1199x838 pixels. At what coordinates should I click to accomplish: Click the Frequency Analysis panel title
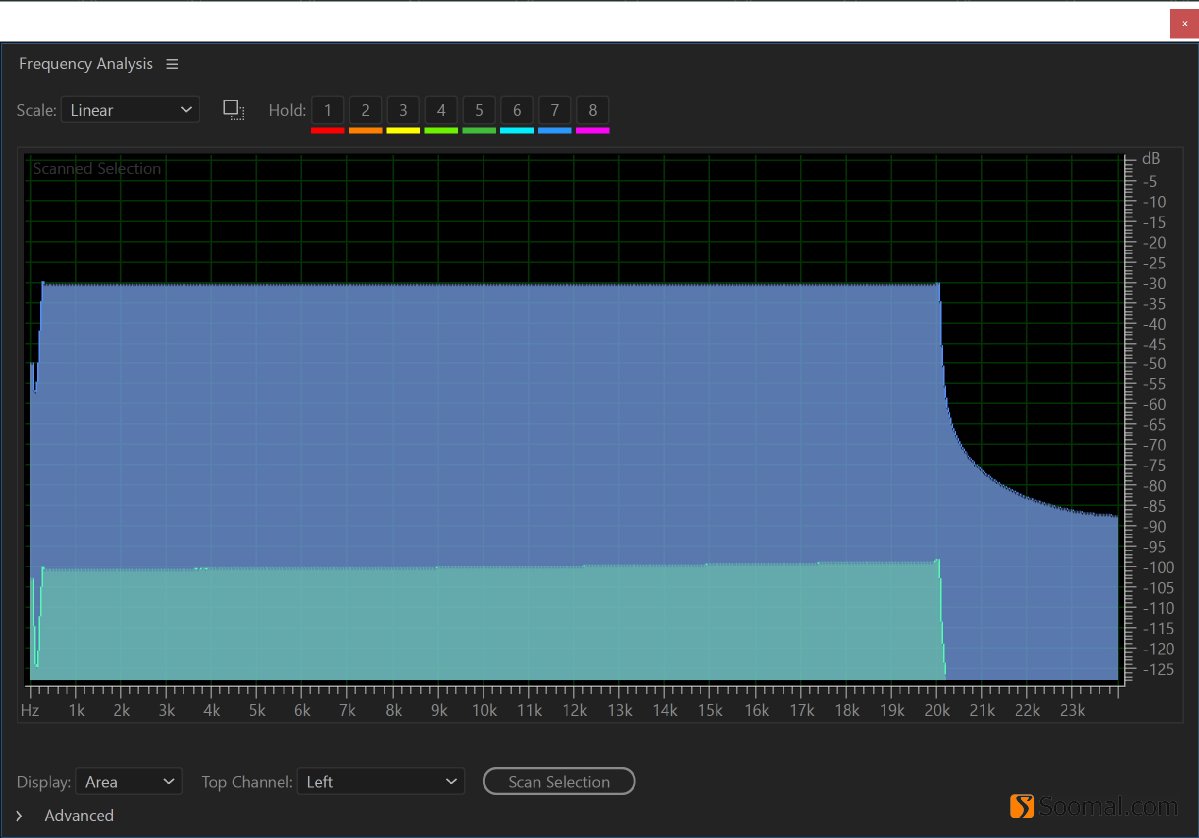(86, 64)
